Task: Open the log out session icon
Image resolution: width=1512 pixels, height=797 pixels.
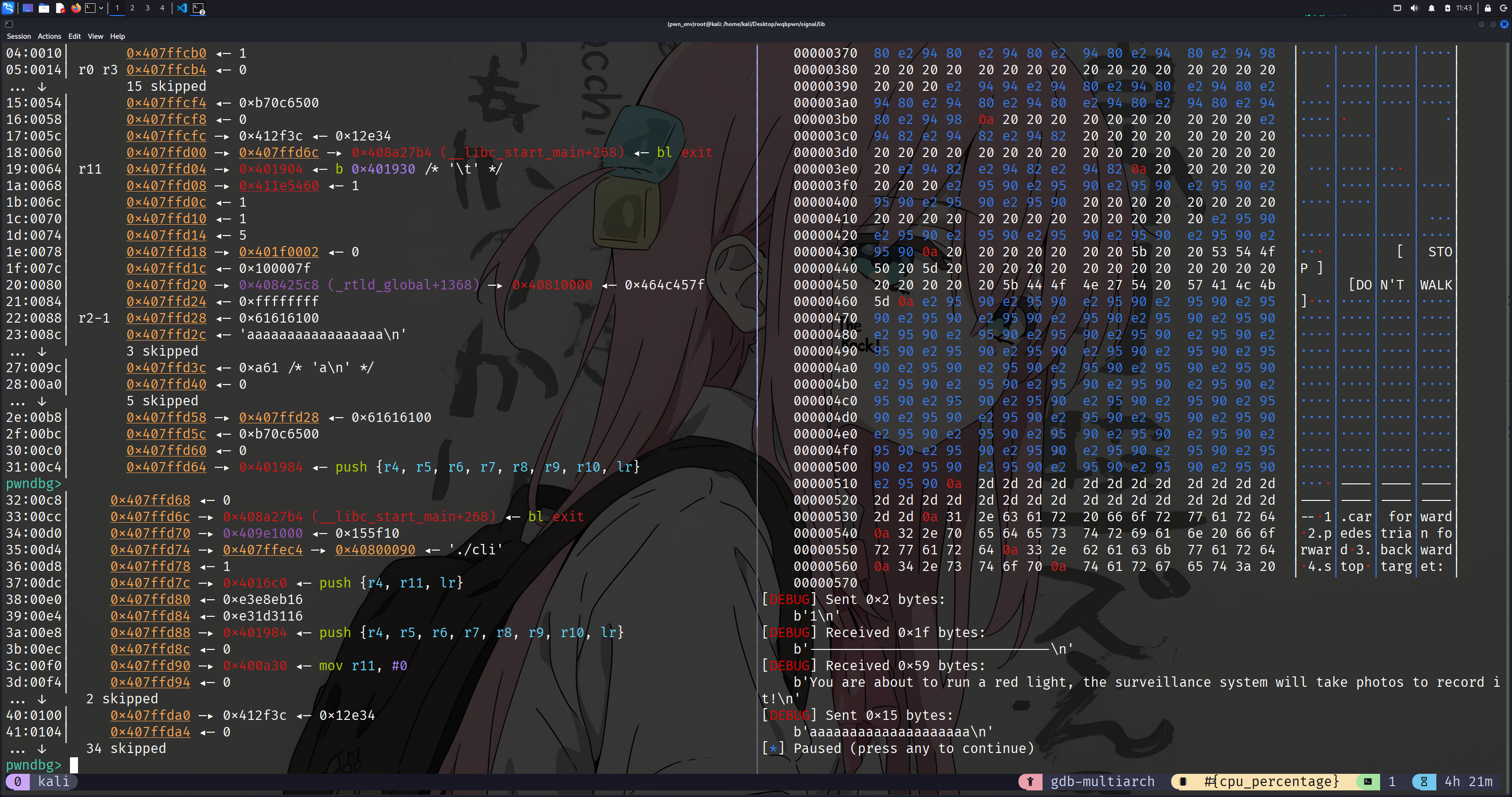Action: point(1504,8)
